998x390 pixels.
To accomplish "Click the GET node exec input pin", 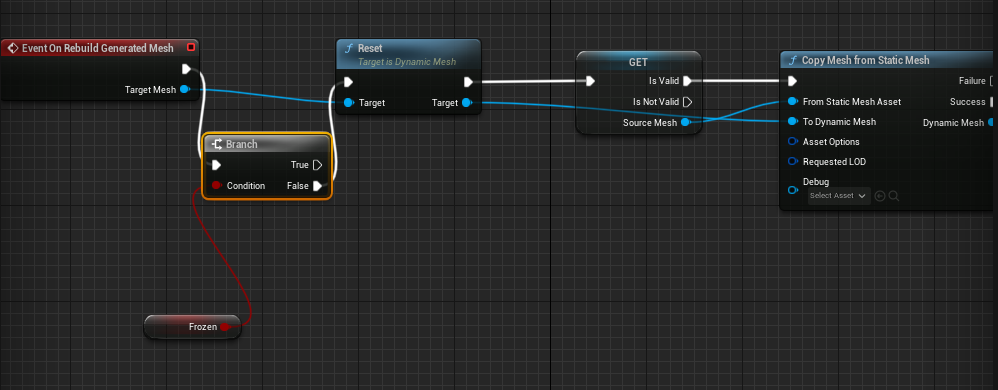I will (x=590, y=81).
